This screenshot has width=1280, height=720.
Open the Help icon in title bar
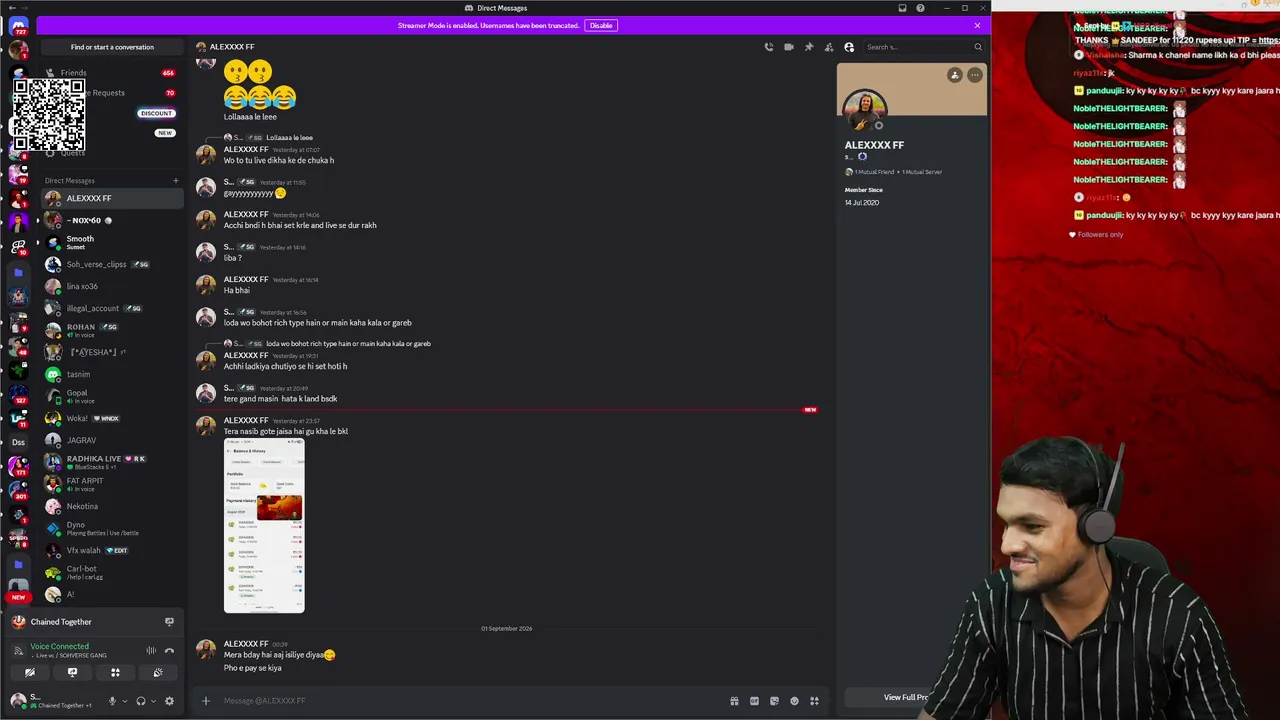[x=920, y=8]
